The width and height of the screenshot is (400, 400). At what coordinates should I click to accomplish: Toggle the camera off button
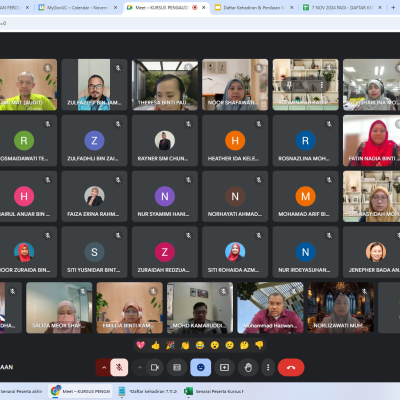155,367
